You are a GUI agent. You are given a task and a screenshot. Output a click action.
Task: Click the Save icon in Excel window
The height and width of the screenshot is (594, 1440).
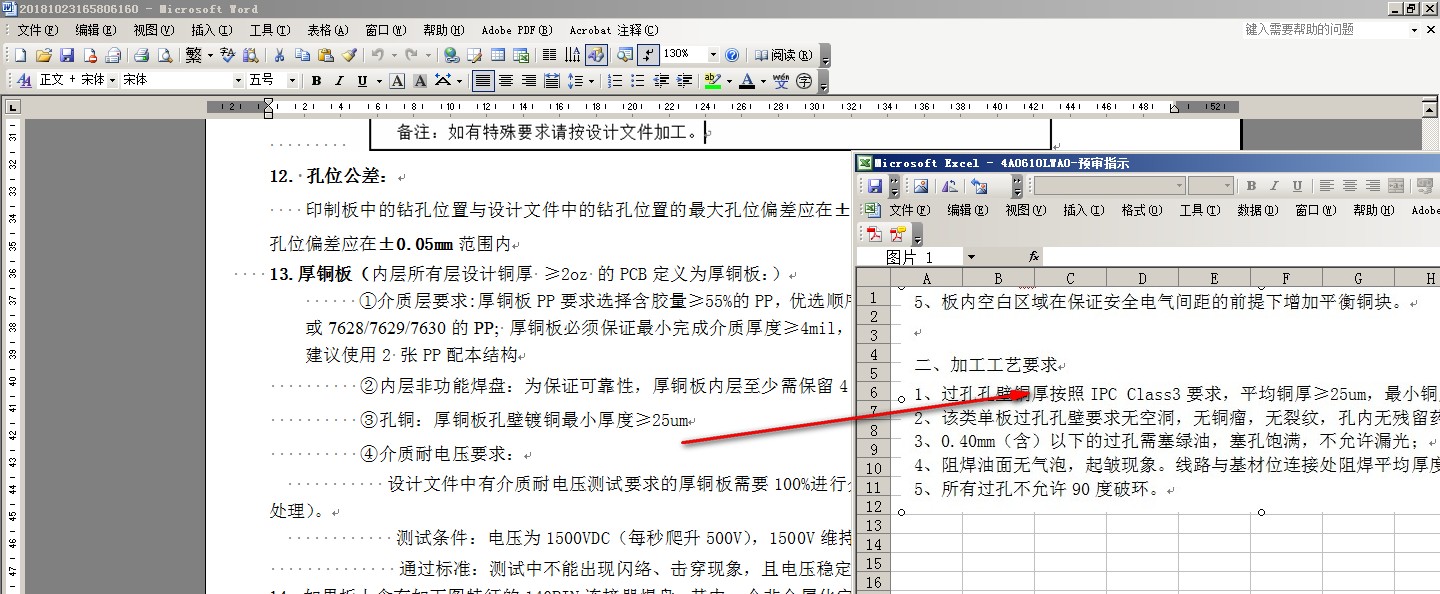coord(875,186)
